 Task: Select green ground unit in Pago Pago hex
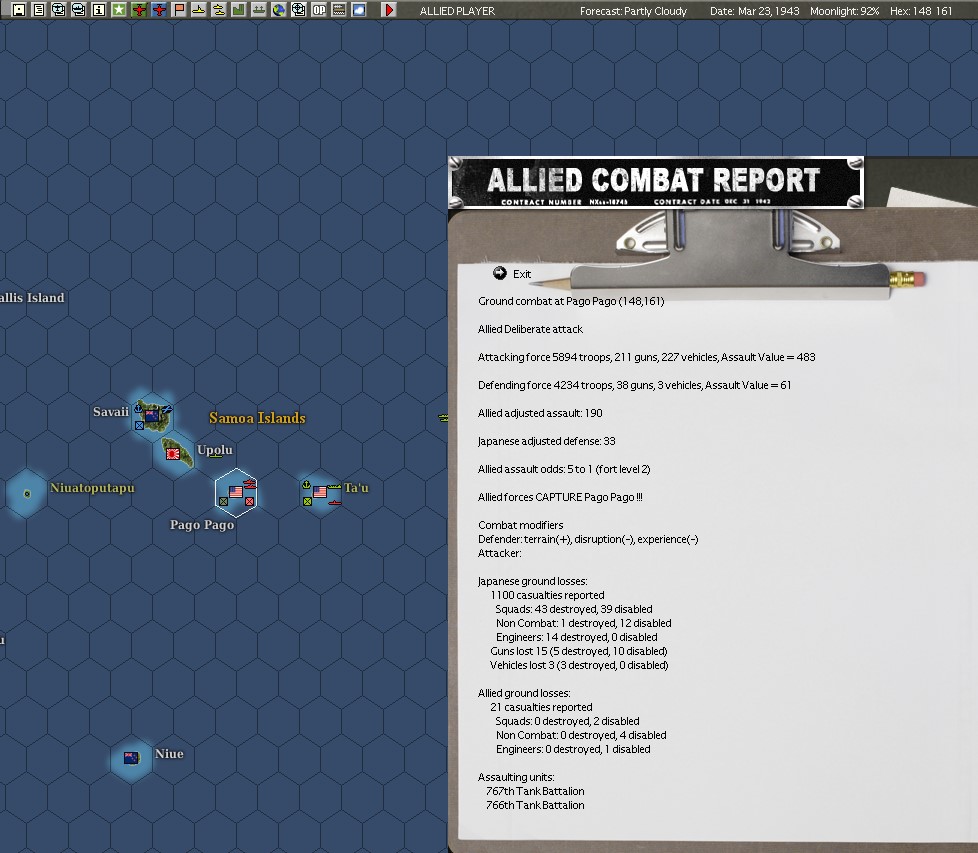click(x=223, y=501)
